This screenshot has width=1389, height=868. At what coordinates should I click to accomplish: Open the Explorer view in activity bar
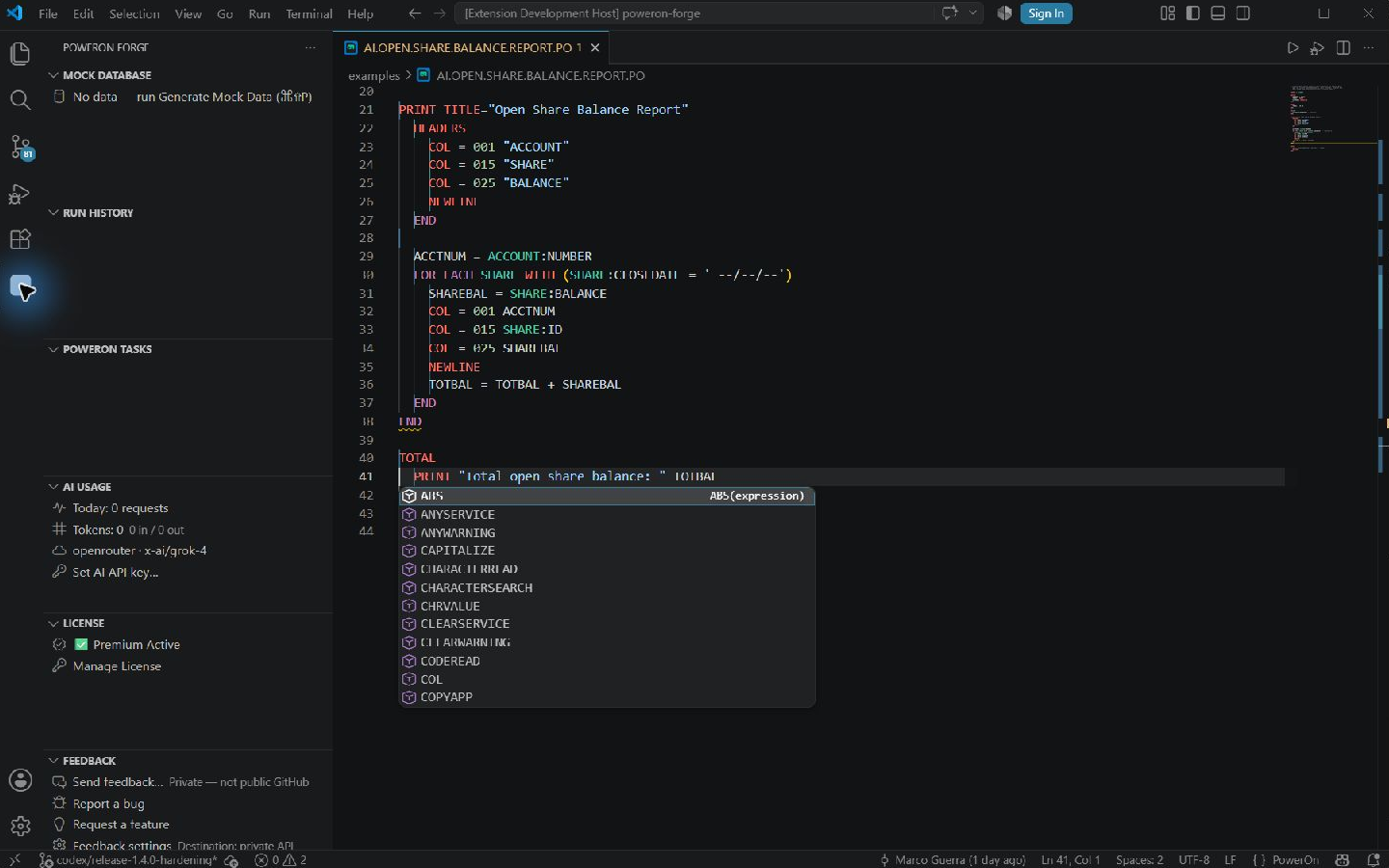(x=20, y=54)
